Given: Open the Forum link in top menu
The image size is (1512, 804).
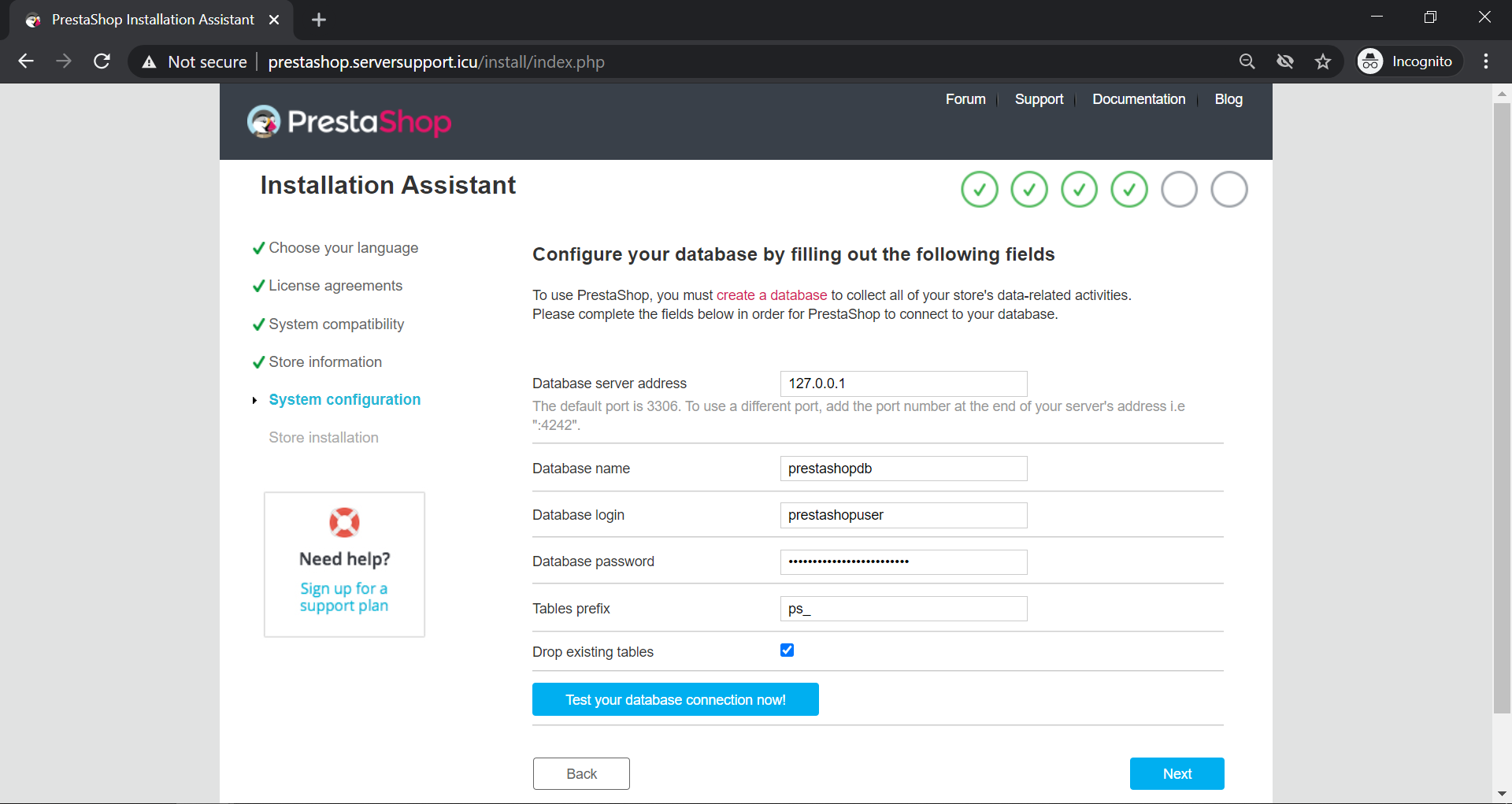Looking at the screenshot, I should coord(965,99).
